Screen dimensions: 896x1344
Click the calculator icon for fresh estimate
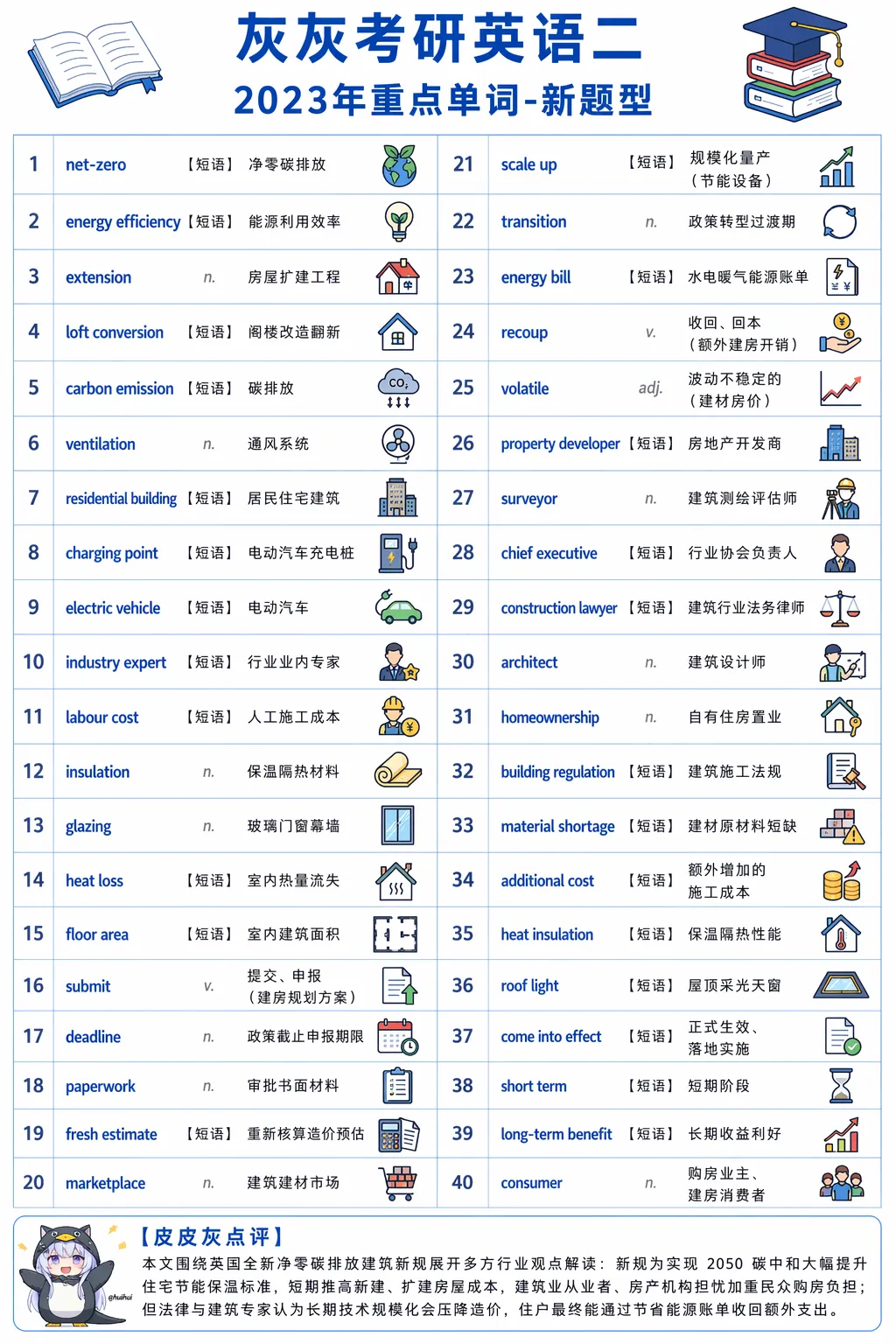point(399,1135)
